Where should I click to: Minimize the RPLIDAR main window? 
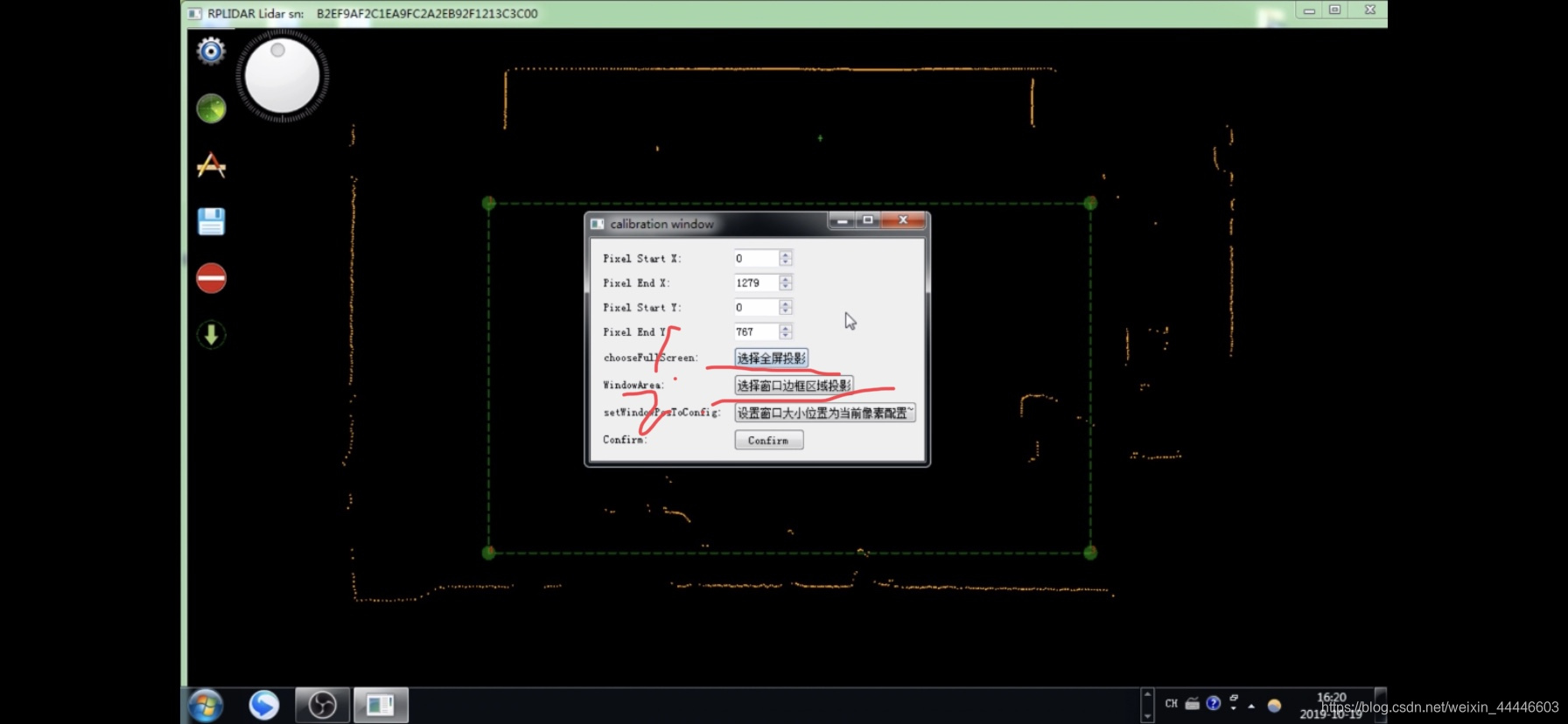(x=1310, y=10)
